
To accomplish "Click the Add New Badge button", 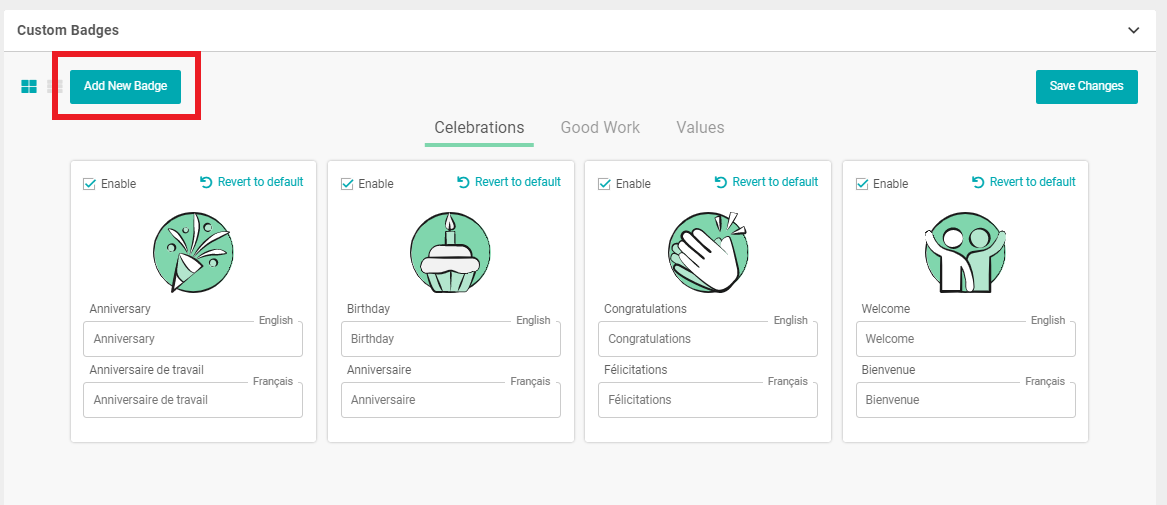I will click(125, 86).
